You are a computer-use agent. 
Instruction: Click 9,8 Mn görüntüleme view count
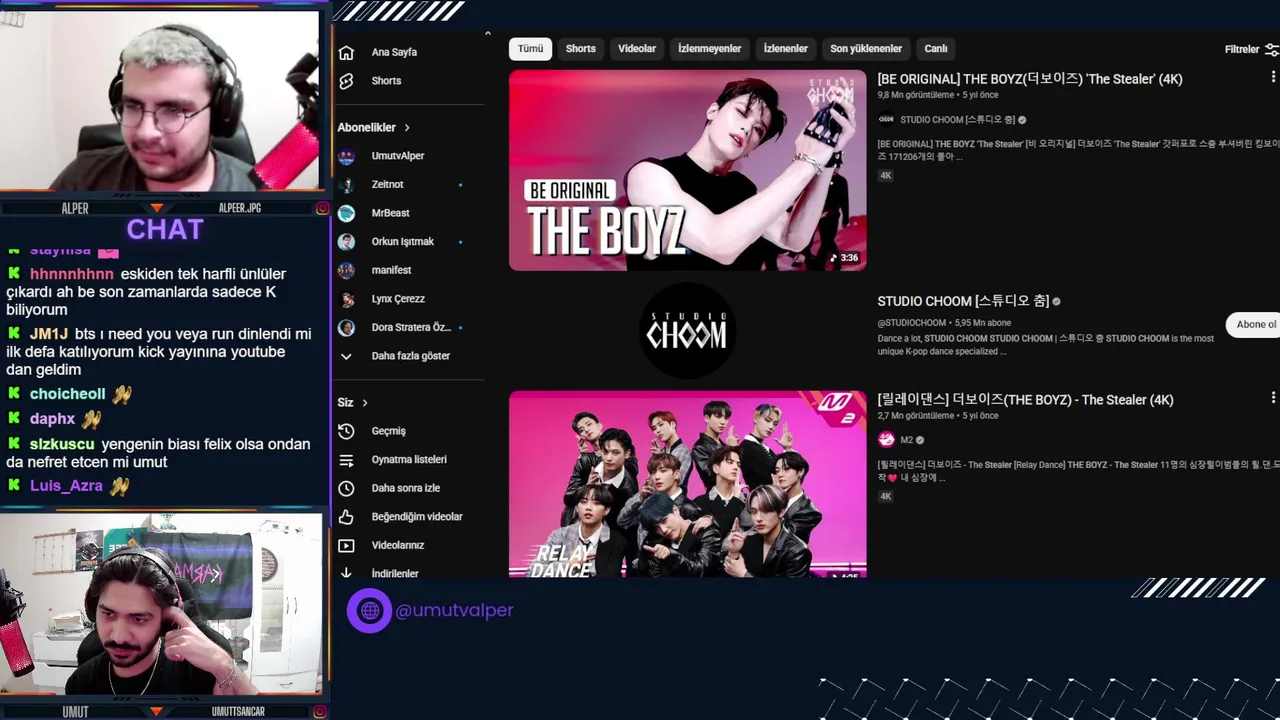point(916,95)
